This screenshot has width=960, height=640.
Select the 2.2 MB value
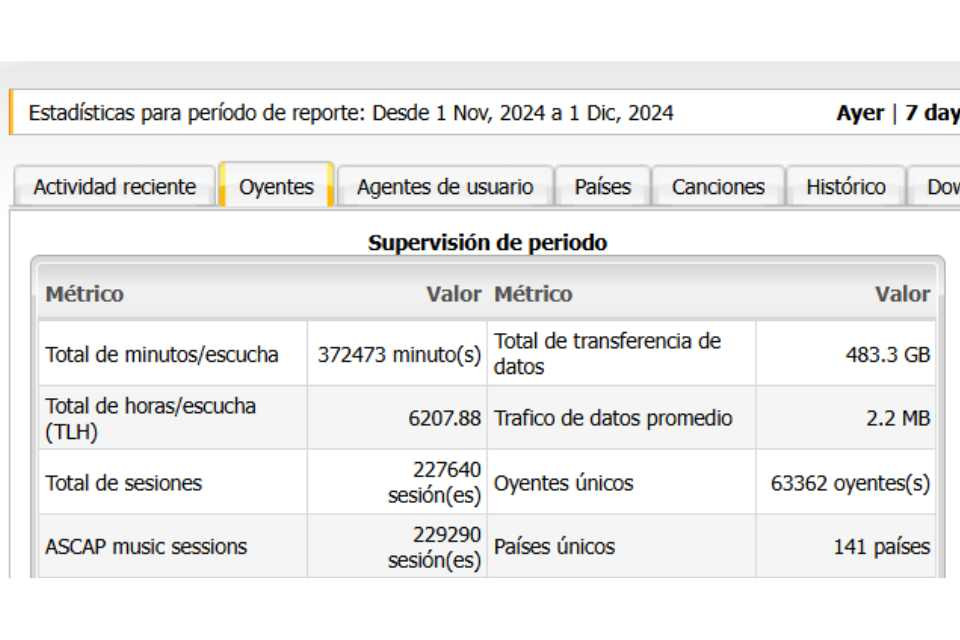coord(898,418)
